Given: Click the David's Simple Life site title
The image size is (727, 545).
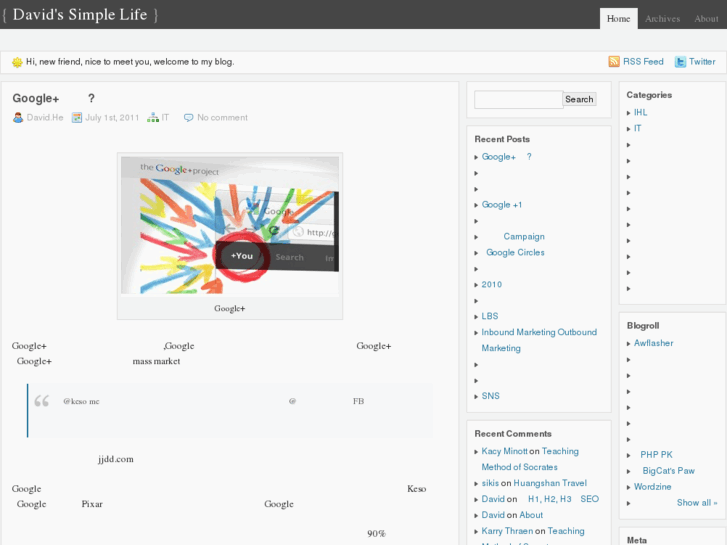Looking at the screenshot, I should click(x=80, y=15).
